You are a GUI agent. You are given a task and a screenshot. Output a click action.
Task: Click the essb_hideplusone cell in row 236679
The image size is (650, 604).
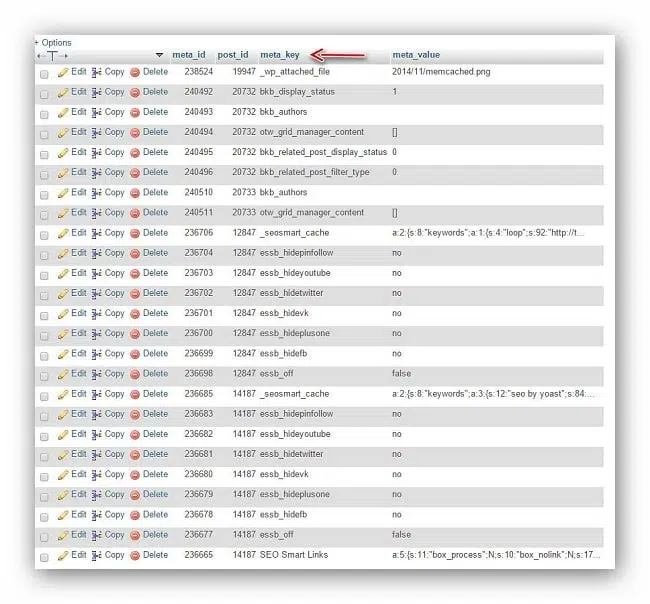[295, 494]
